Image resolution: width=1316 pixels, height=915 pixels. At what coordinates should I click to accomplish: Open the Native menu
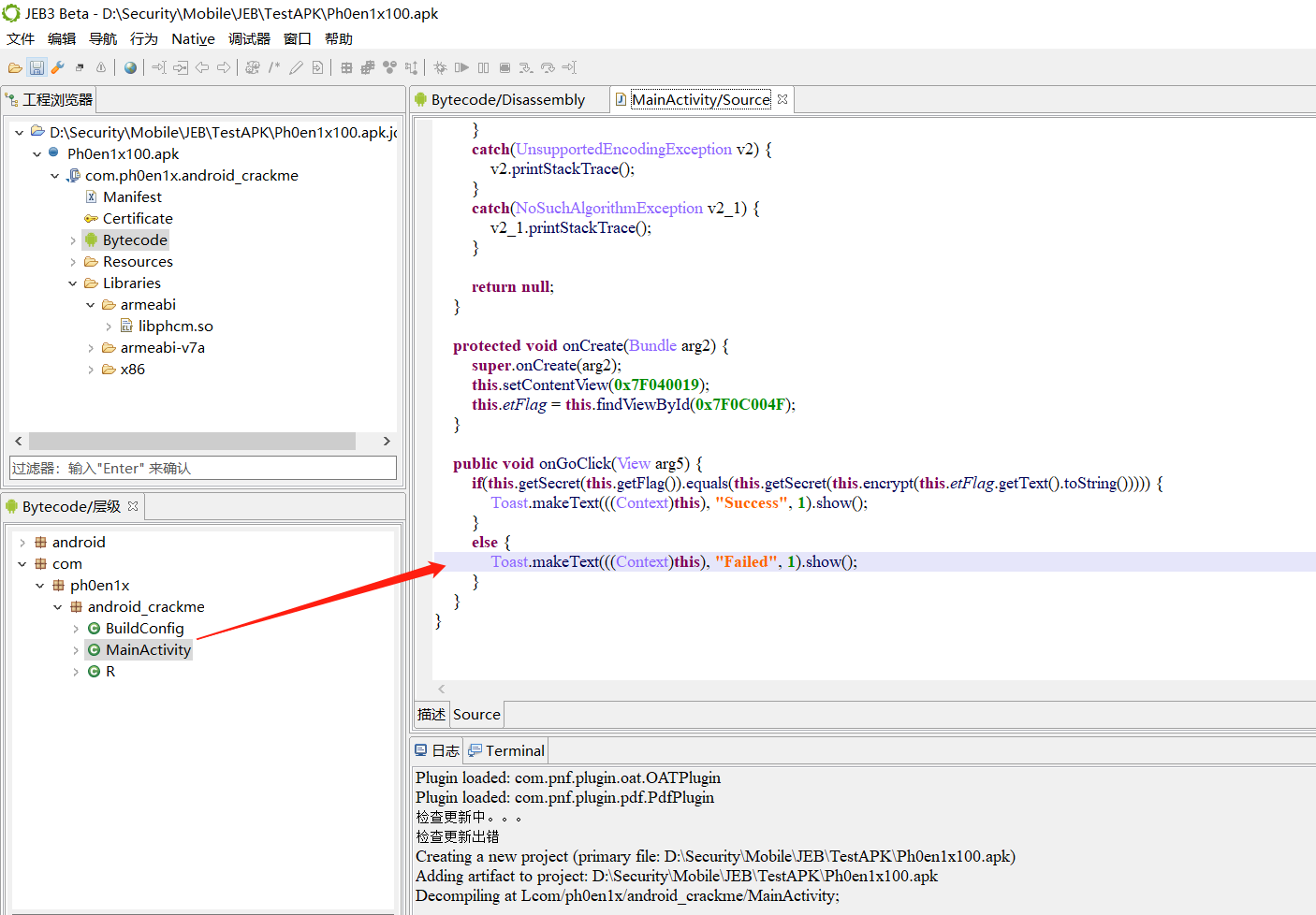(x=193, y=38)
